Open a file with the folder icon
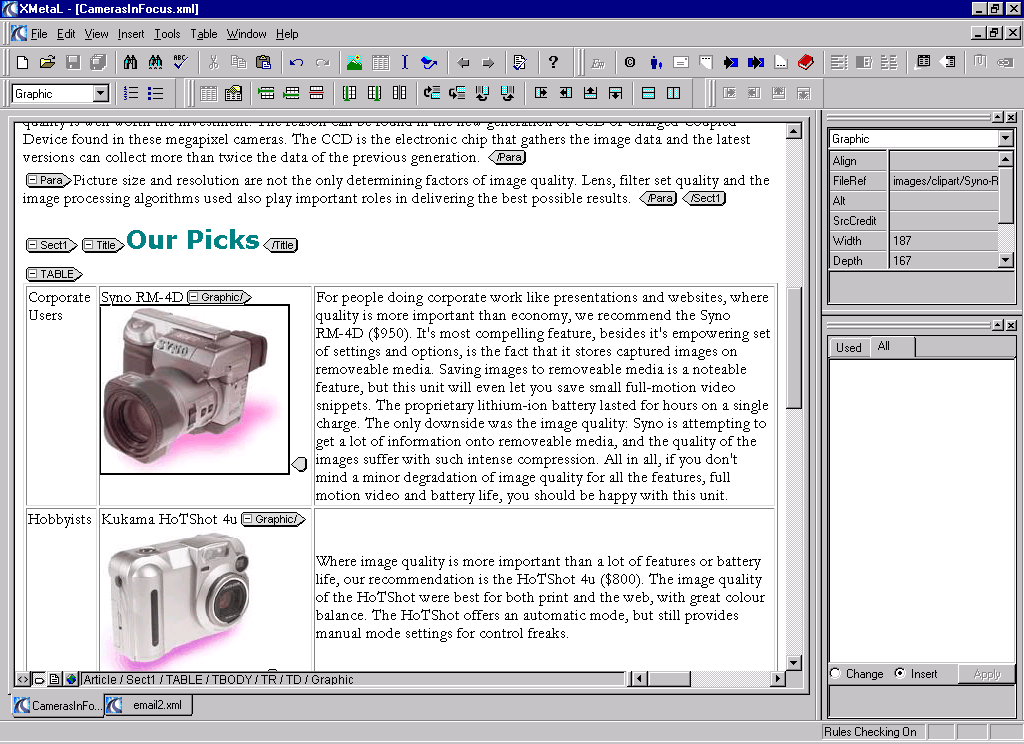 (47, 63)
